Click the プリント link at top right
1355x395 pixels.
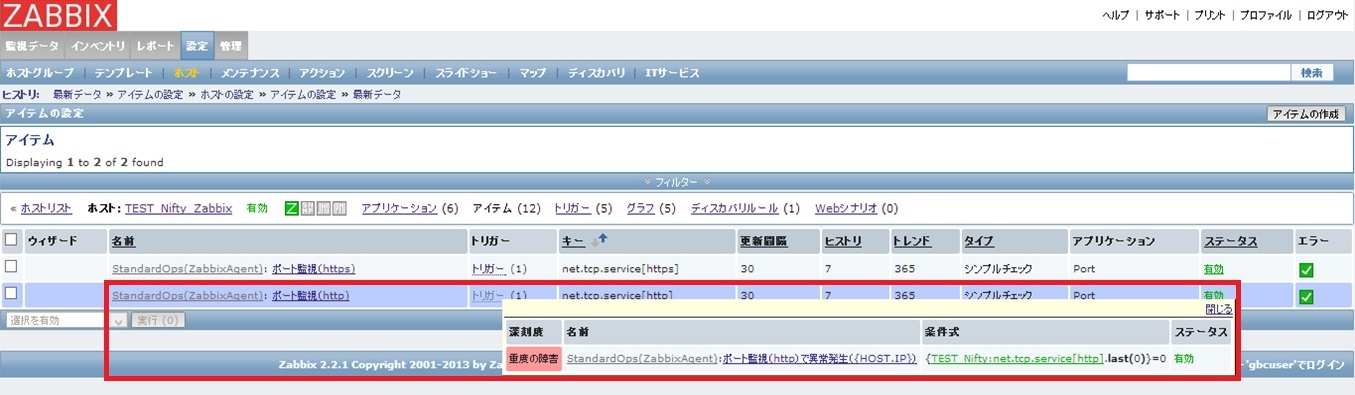1210,16
